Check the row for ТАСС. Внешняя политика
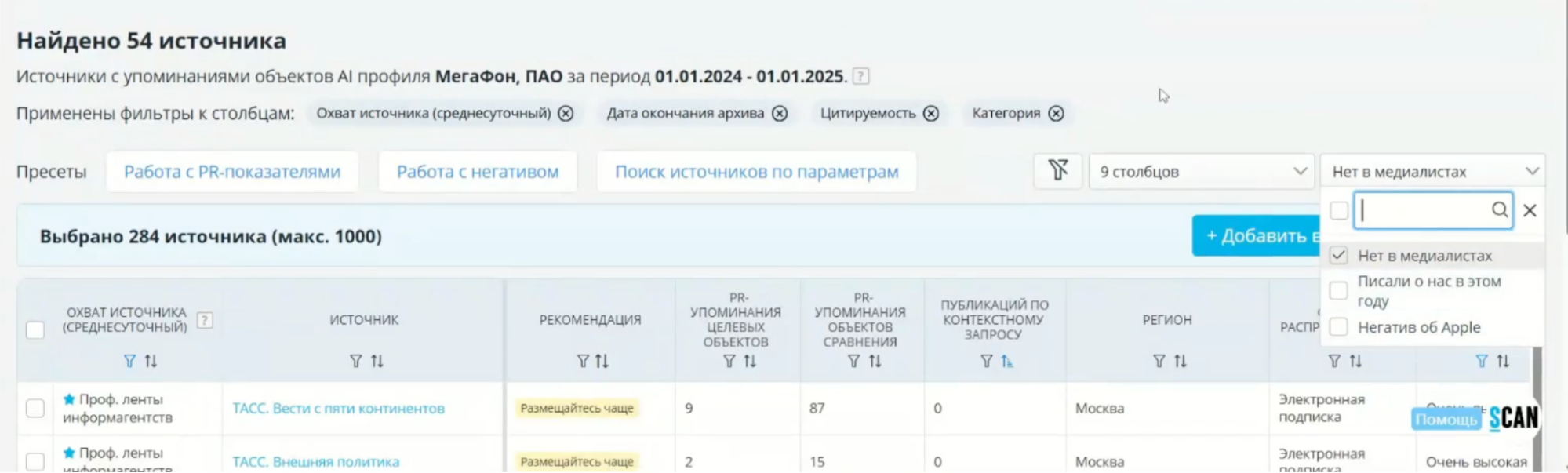The image size is (1568, 473). (x=35, y=461)
